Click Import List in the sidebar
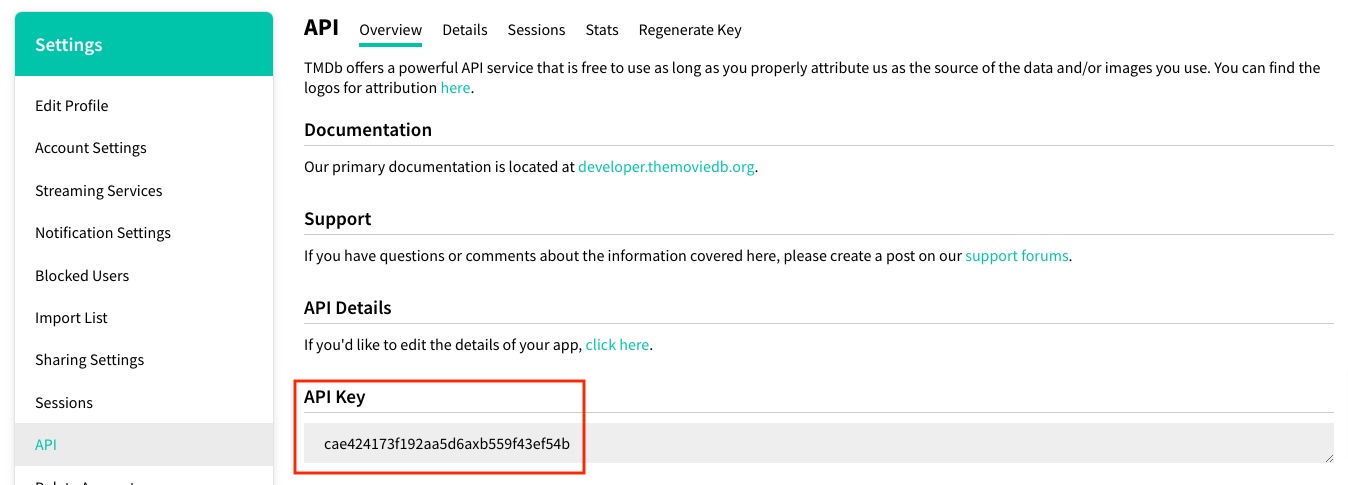This screenshot has height=485, width=1348. pyautogui.click(x=71, y=318)
